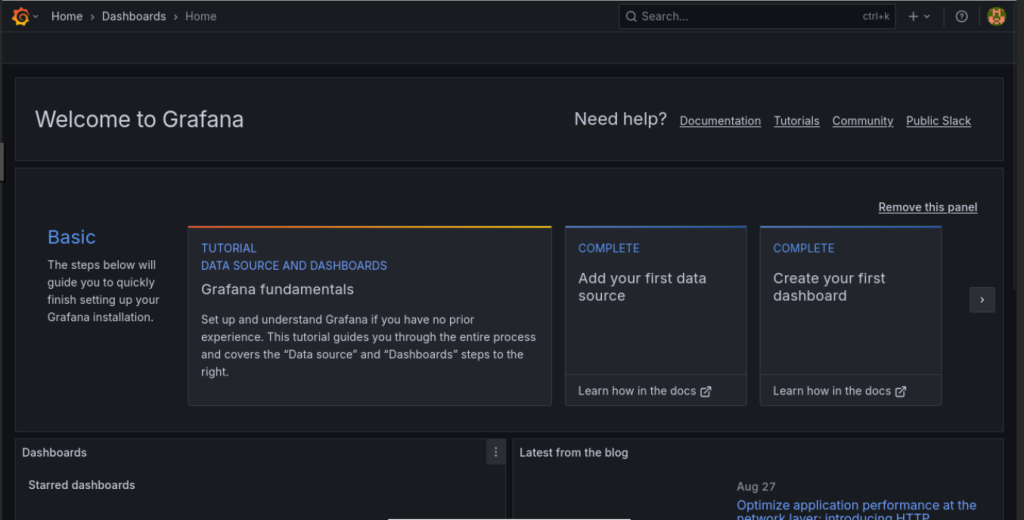Viewport: 1024px width, 520px height.
Task: Click the magnifier search icon
Action: [631, 16]
